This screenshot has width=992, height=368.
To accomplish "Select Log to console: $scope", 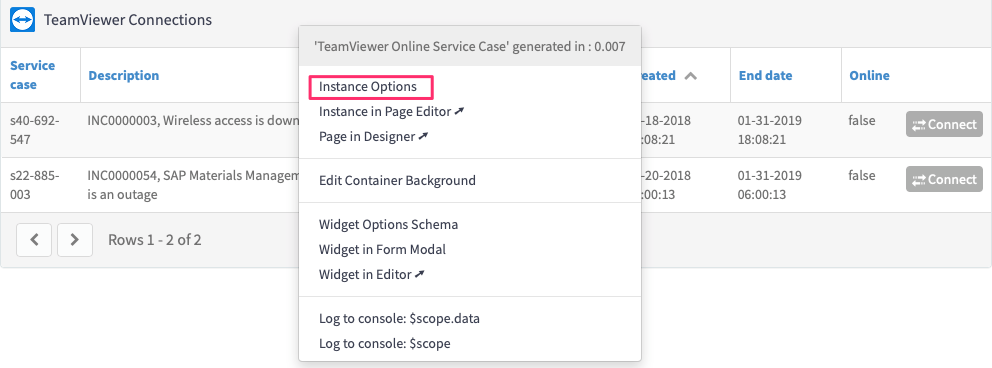I will coord(385,344).
